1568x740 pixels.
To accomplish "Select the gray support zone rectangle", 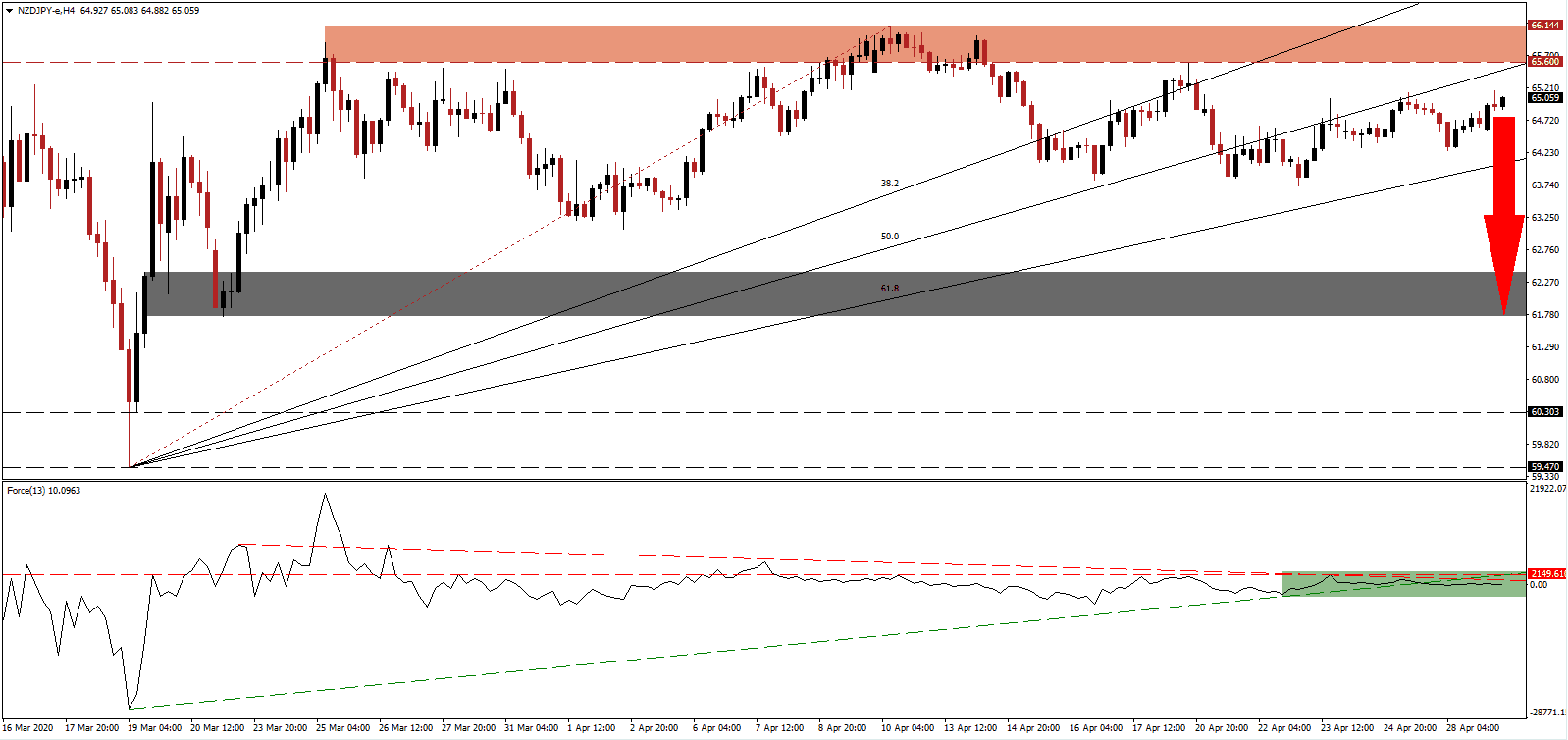I will (x=834, y=293).
